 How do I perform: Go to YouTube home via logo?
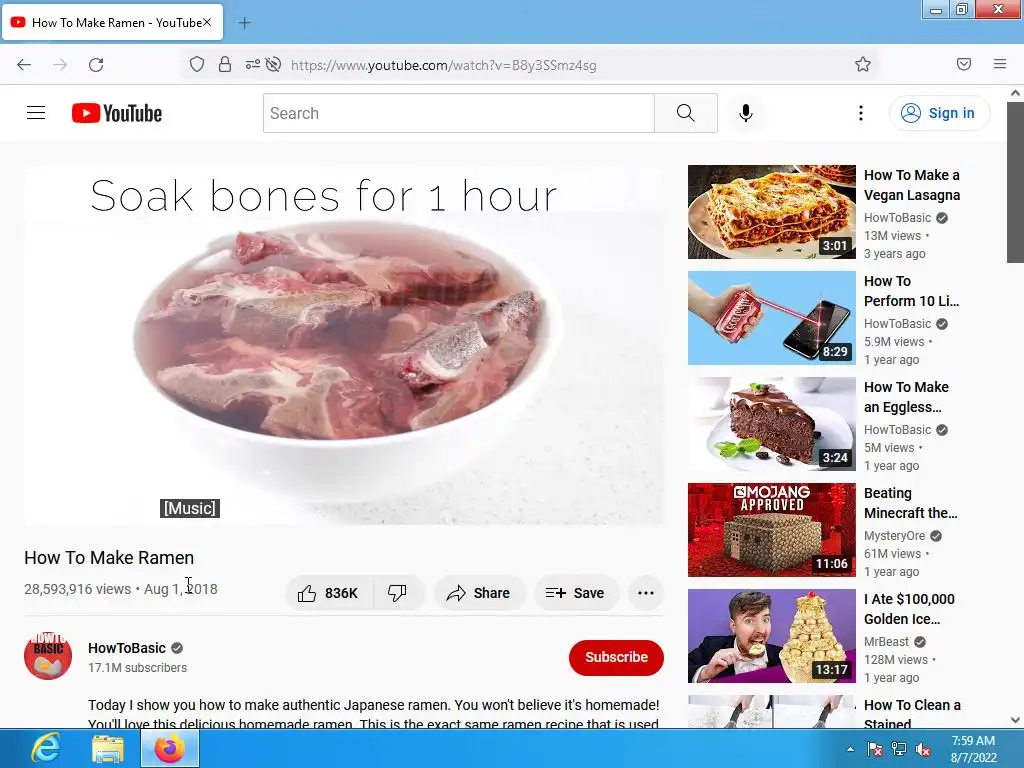tap(117, 113)
